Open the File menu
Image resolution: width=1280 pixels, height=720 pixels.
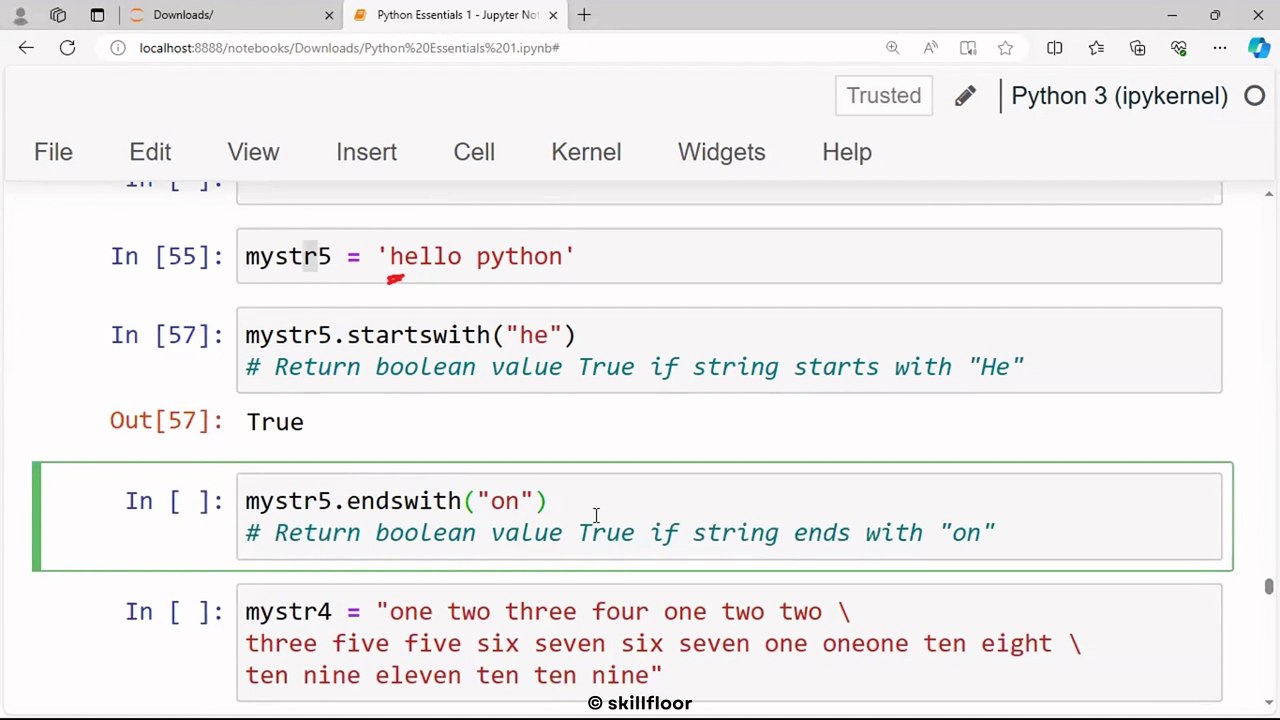click(53, 152)
